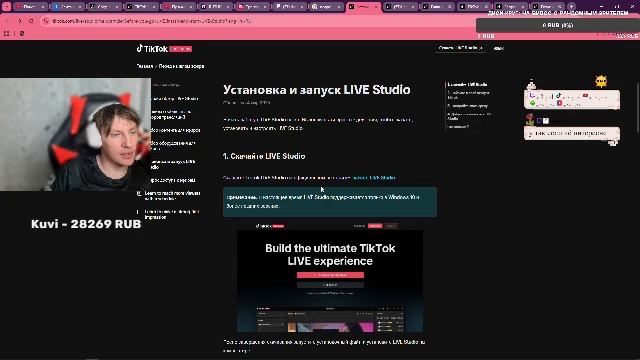Open the second breadcrumb link after Главная
Viewport: 640px width, 360px height.
pyautogui.click(x=181, y=66)
